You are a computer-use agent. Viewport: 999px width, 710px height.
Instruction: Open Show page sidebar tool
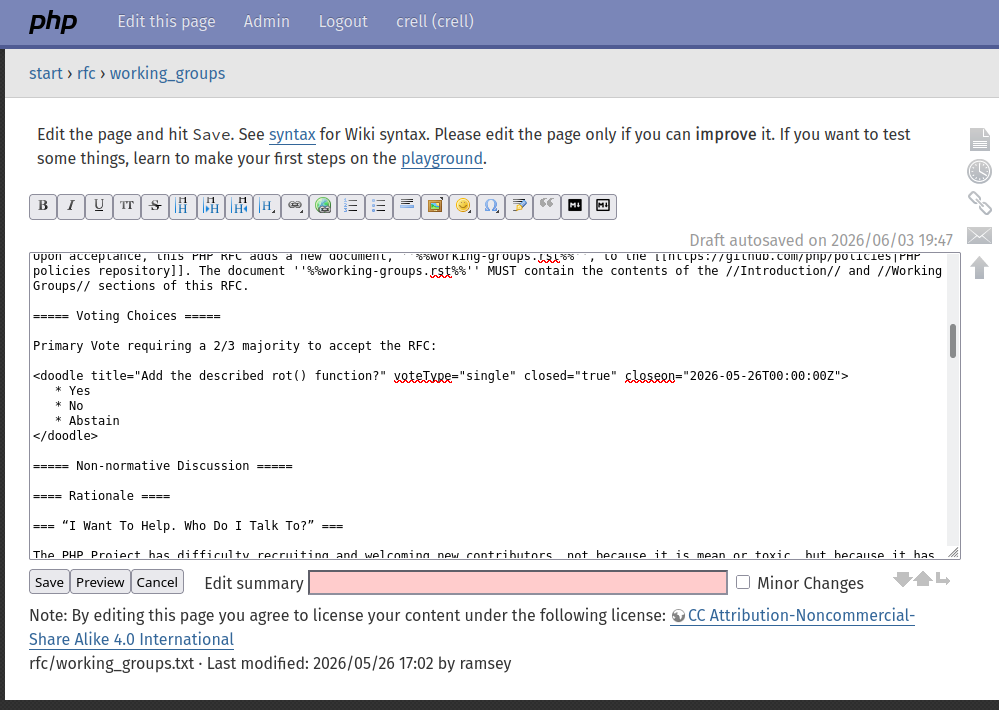979,140
